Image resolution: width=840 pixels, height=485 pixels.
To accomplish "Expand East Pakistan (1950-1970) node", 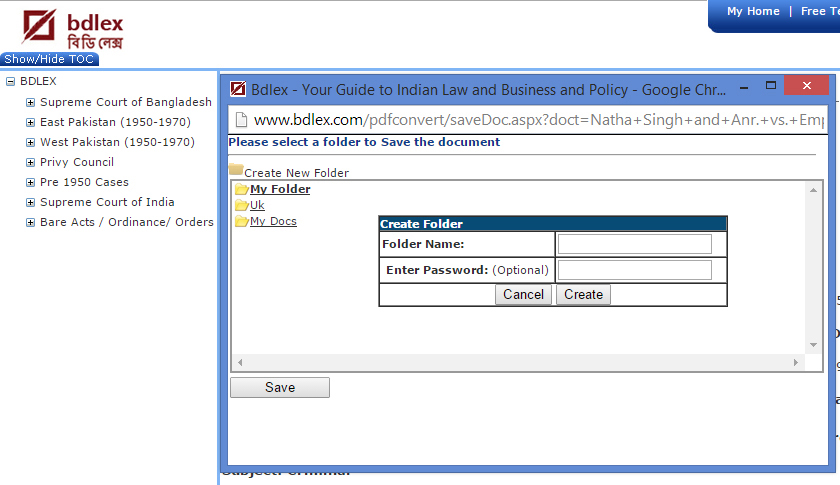I will (x=31, y=122).
